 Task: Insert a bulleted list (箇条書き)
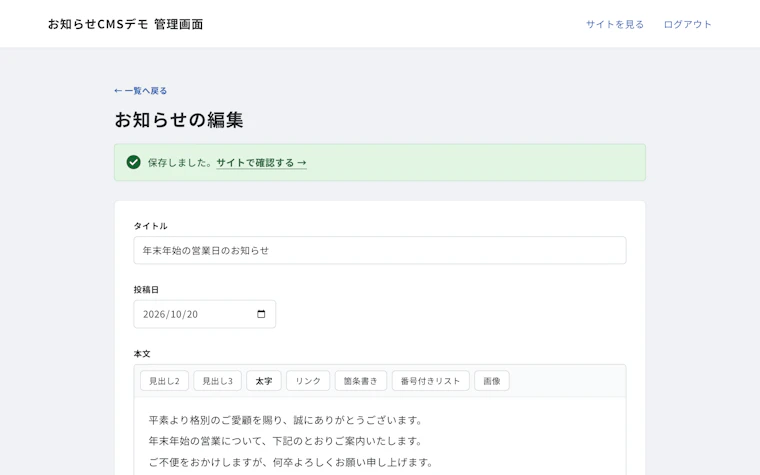coord(361,381)
